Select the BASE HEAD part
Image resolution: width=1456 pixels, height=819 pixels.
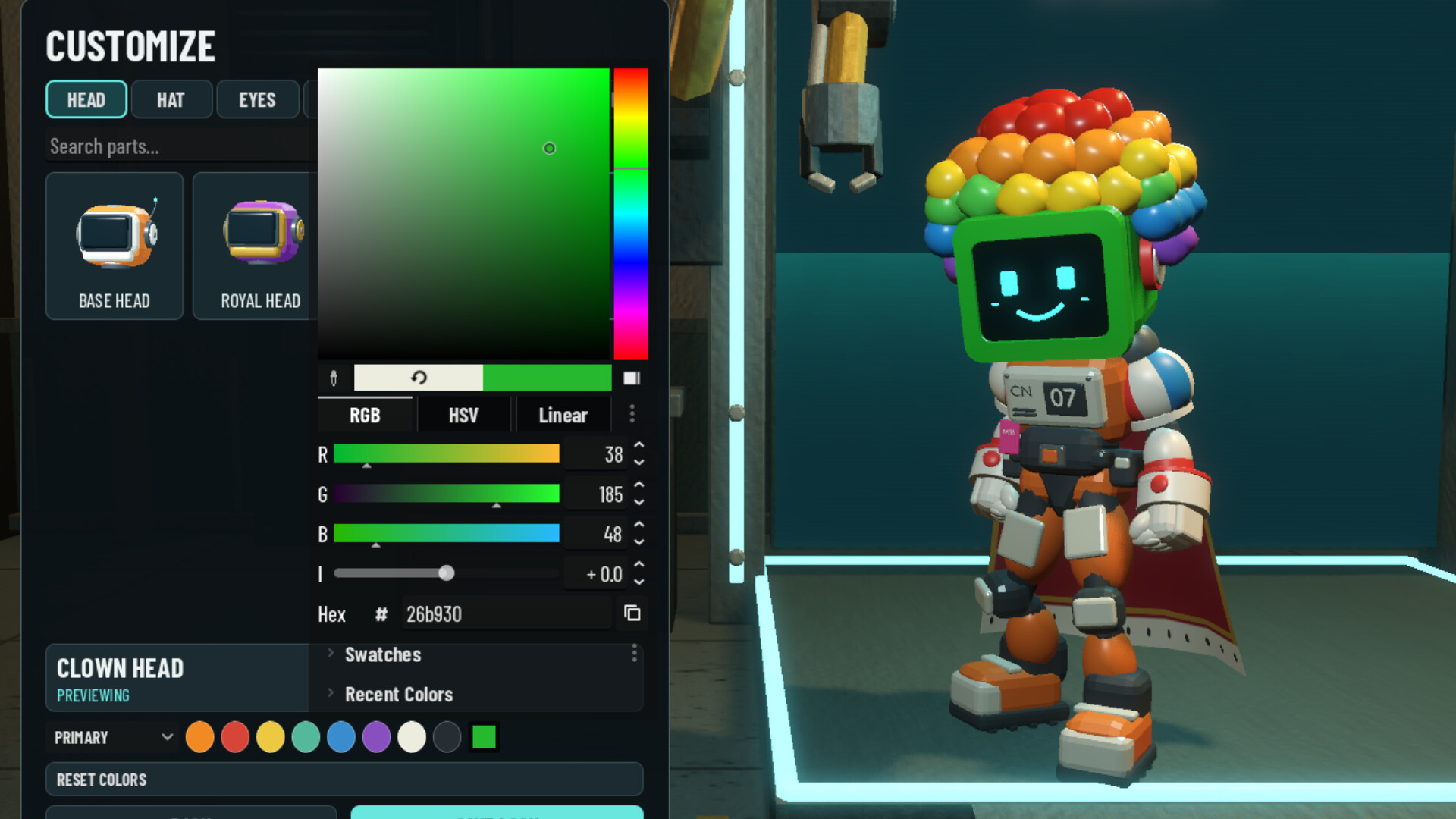115,246
